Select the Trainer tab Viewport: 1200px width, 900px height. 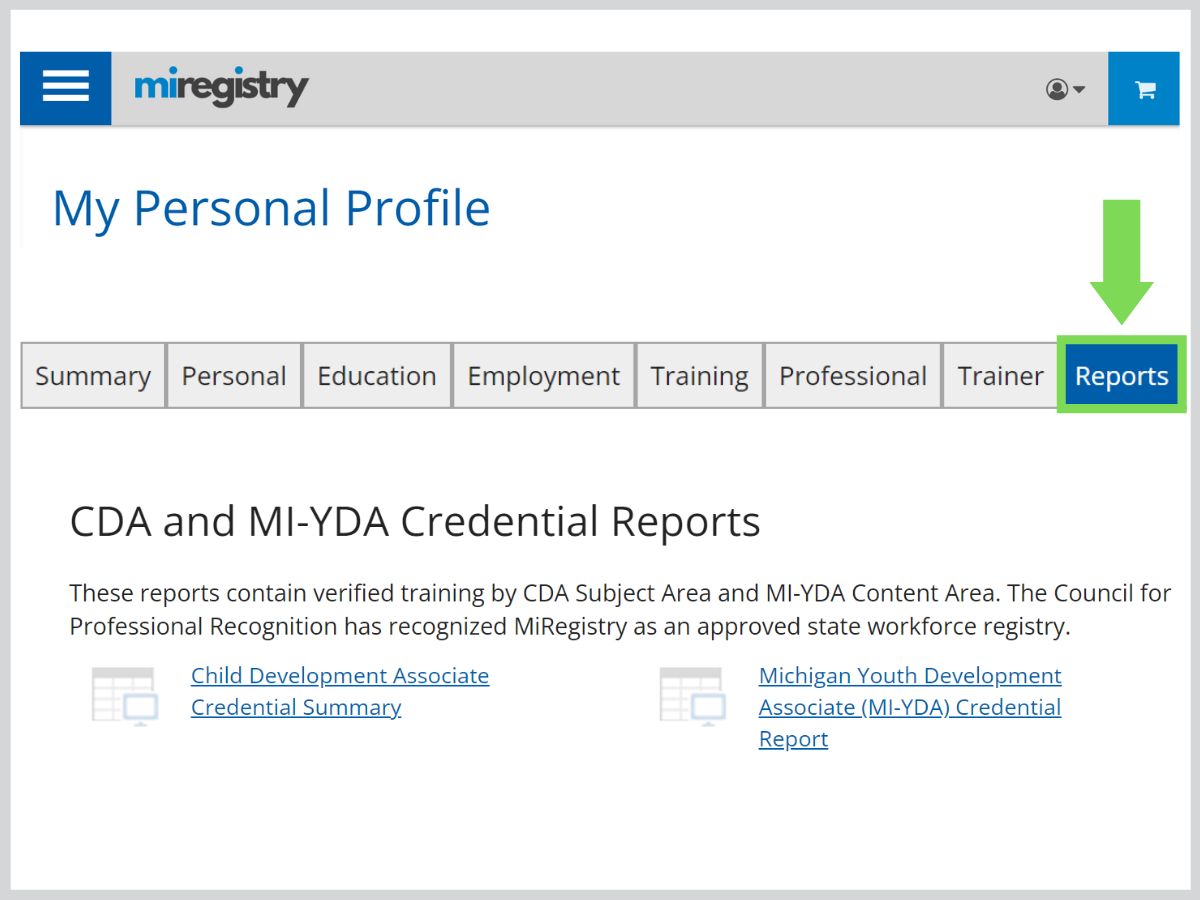1000,375
